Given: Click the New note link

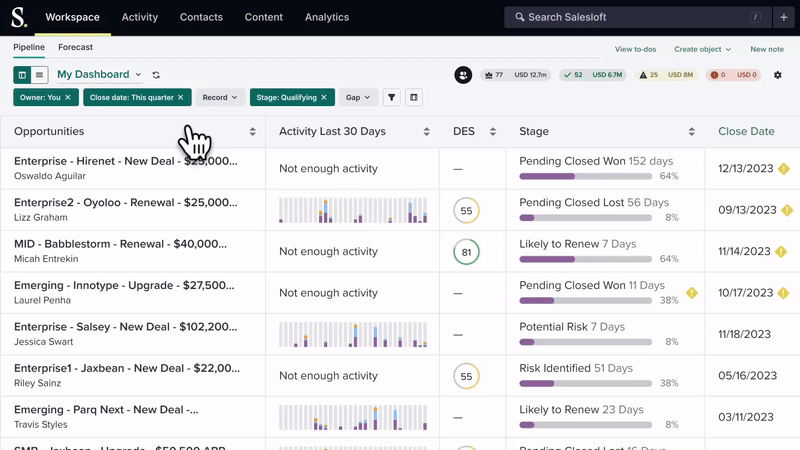Looking at the screenshot, I should point(767,49).
